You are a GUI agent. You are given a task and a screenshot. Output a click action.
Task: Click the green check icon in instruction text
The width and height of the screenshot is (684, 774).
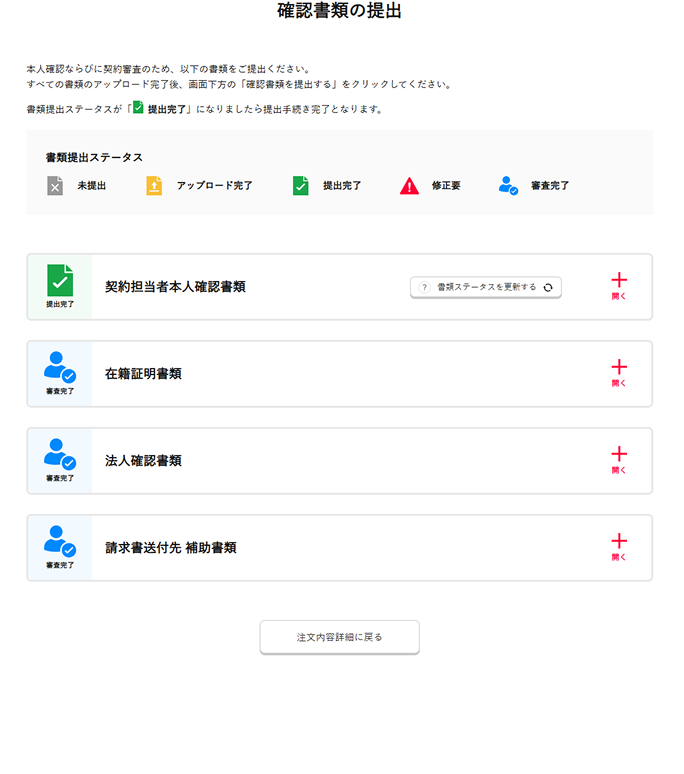(x=139, y=108)
